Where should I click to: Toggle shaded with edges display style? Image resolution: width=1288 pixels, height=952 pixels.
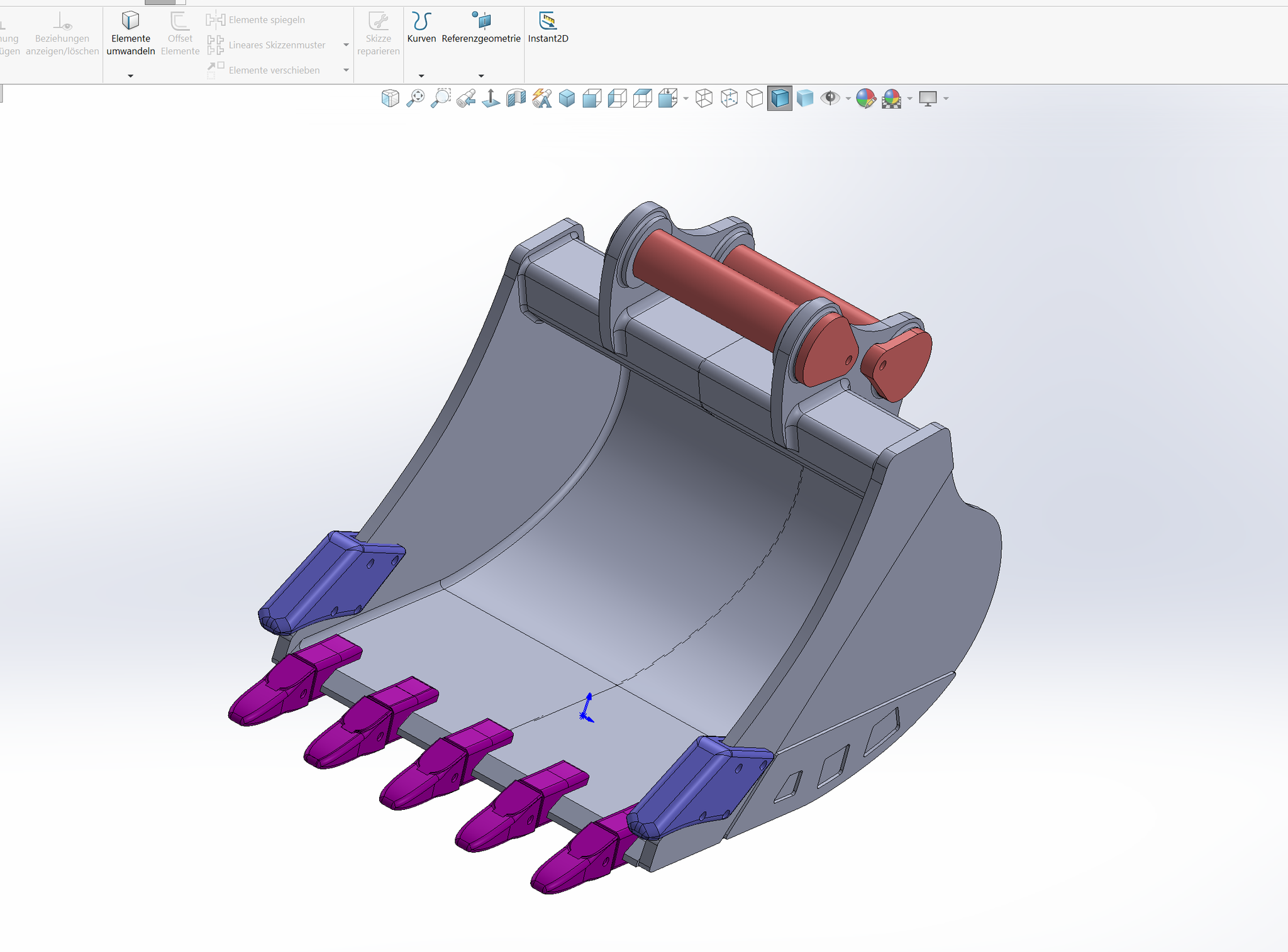(779, 98)
